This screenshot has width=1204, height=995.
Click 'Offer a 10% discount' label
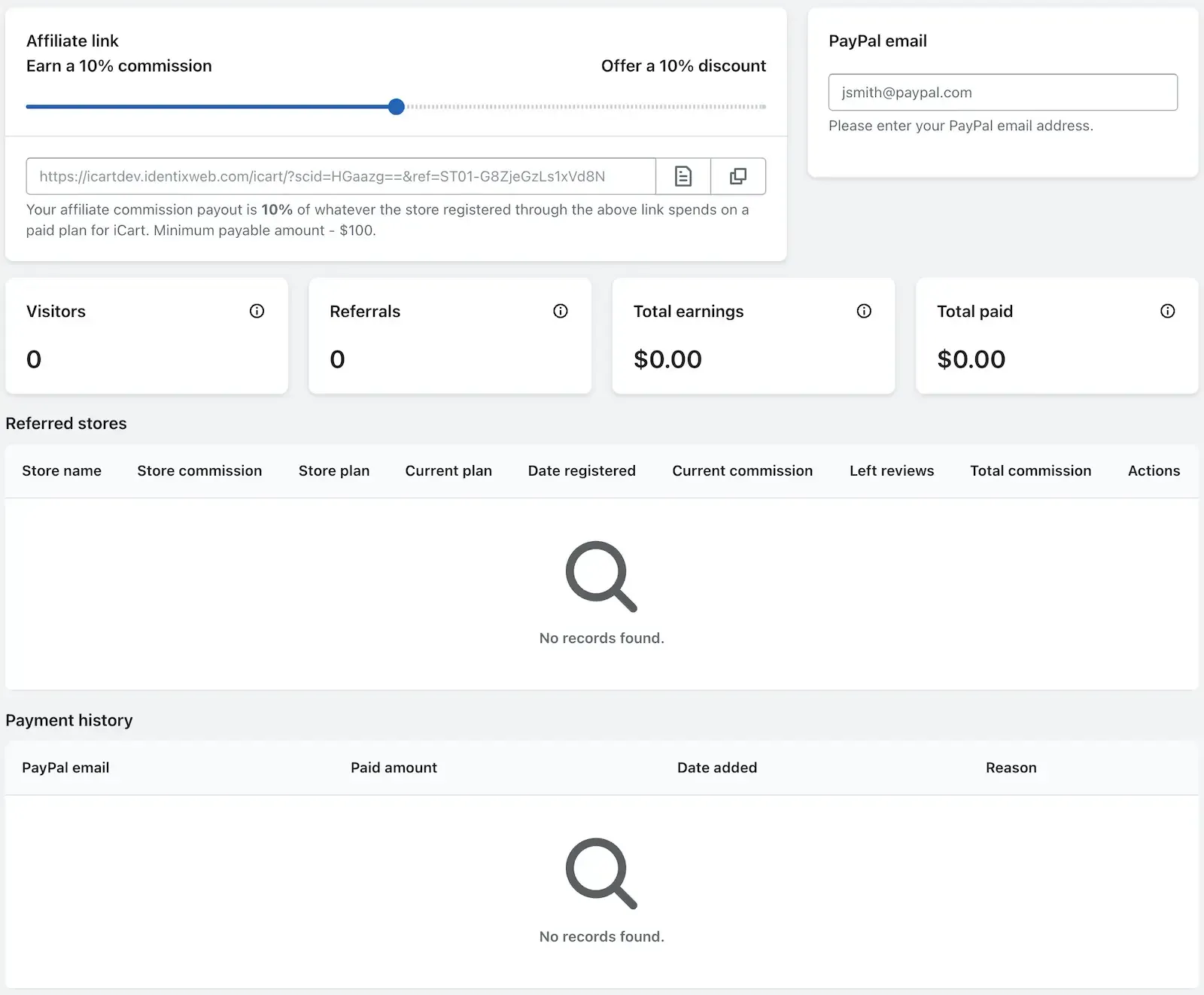[683, 66]
